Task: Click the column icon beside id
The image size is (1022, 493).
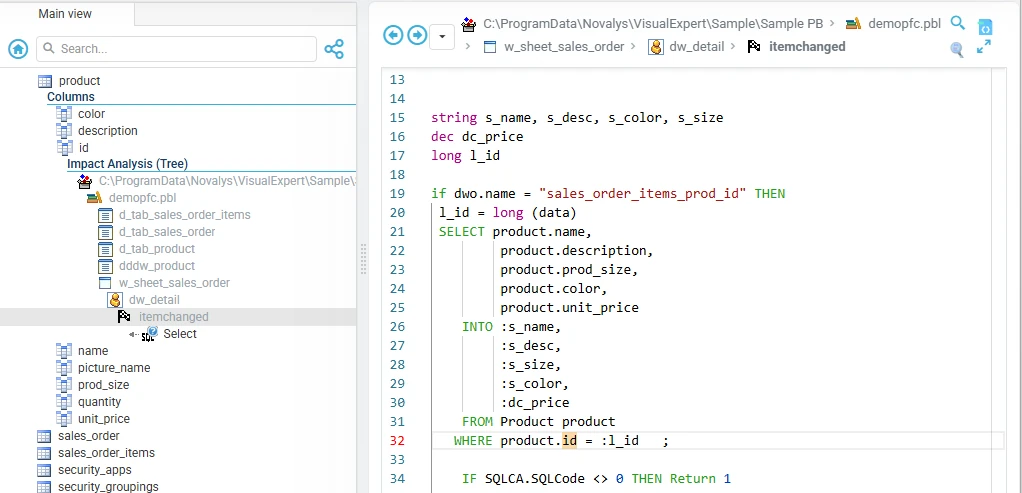Action: [x=64, y=148]
